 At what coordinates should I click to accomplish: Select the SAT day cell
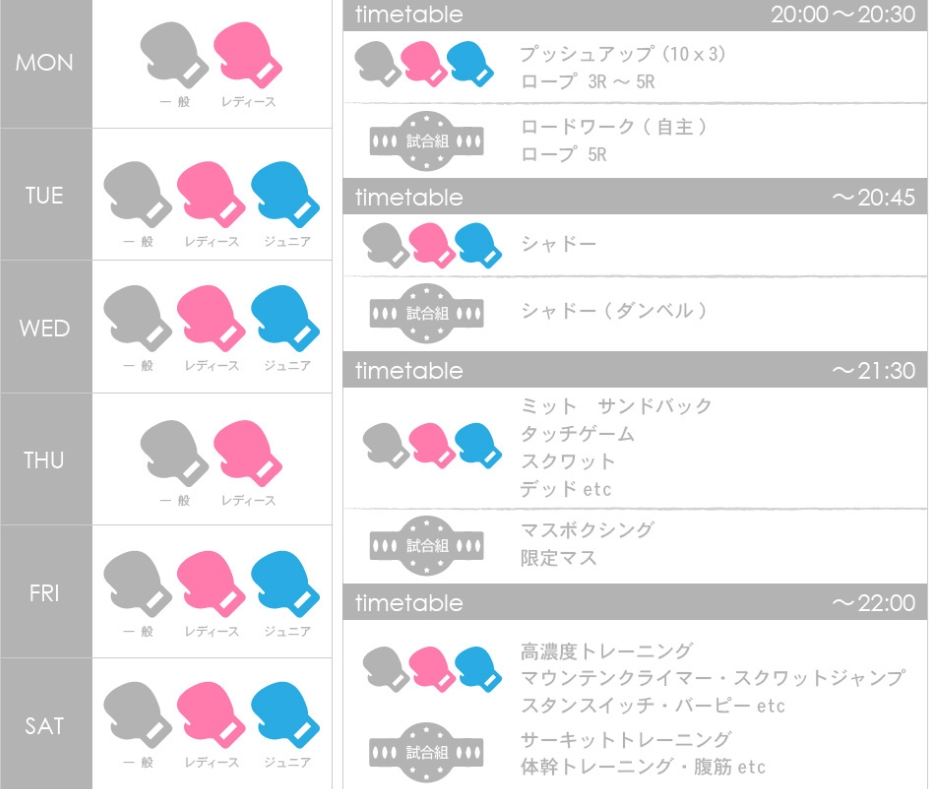[45, 725]
